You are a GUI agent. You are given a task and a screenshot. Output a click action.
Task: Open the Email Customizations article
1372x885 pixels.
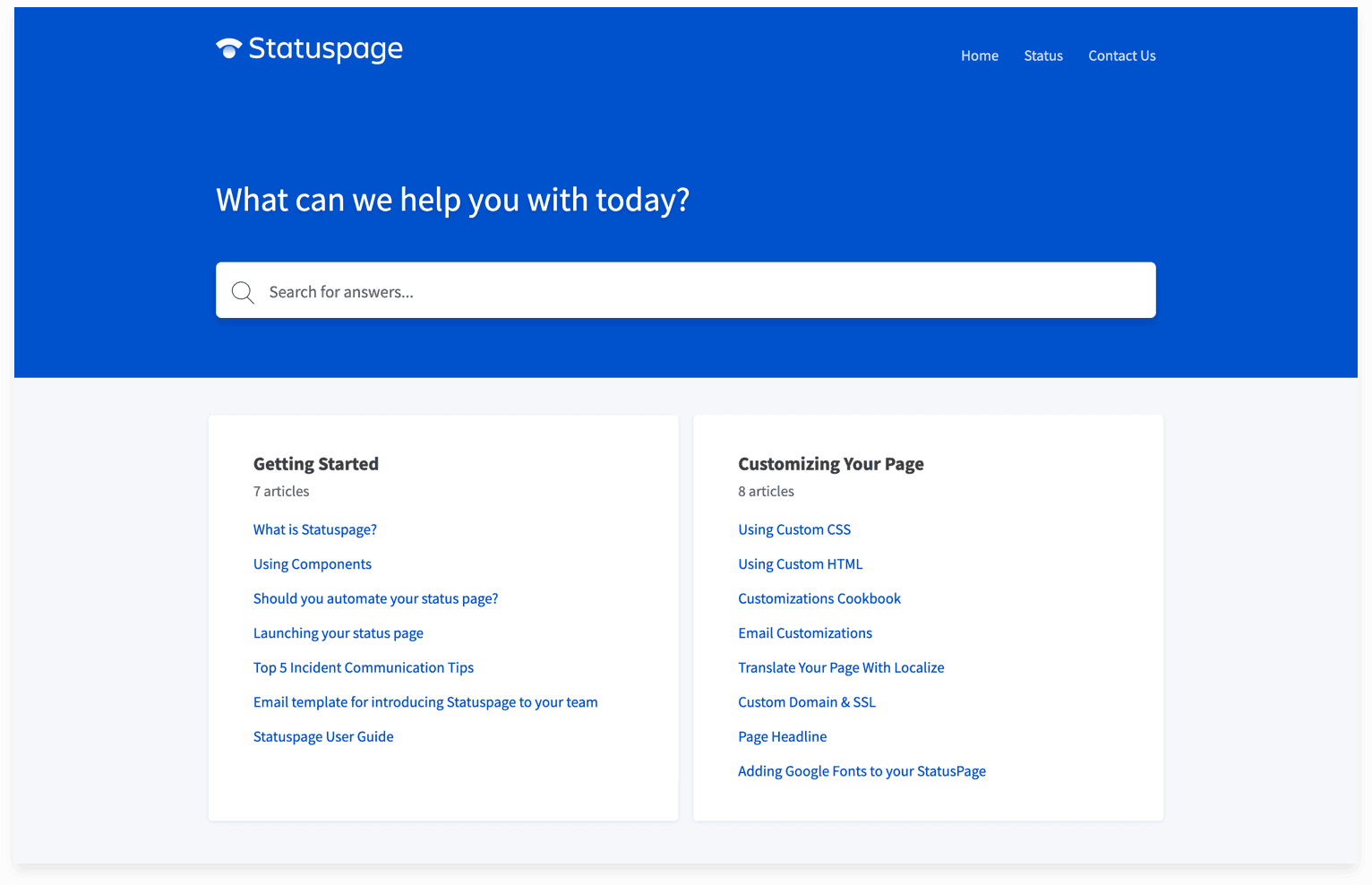point(804,632)
